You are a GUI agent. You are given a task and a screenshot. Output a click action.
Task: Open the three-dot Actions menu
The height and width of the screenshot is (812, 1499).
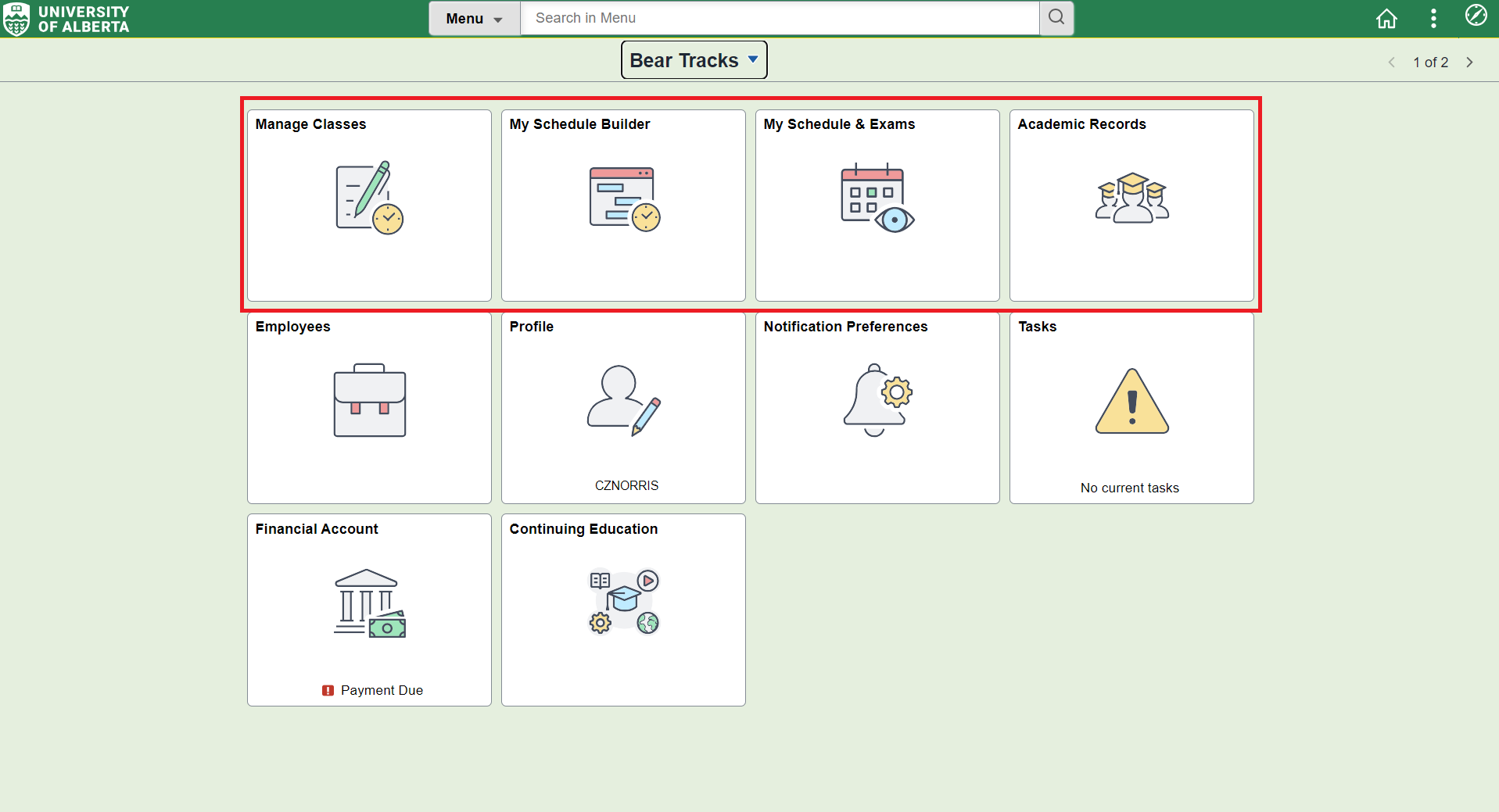(1433, 18)
